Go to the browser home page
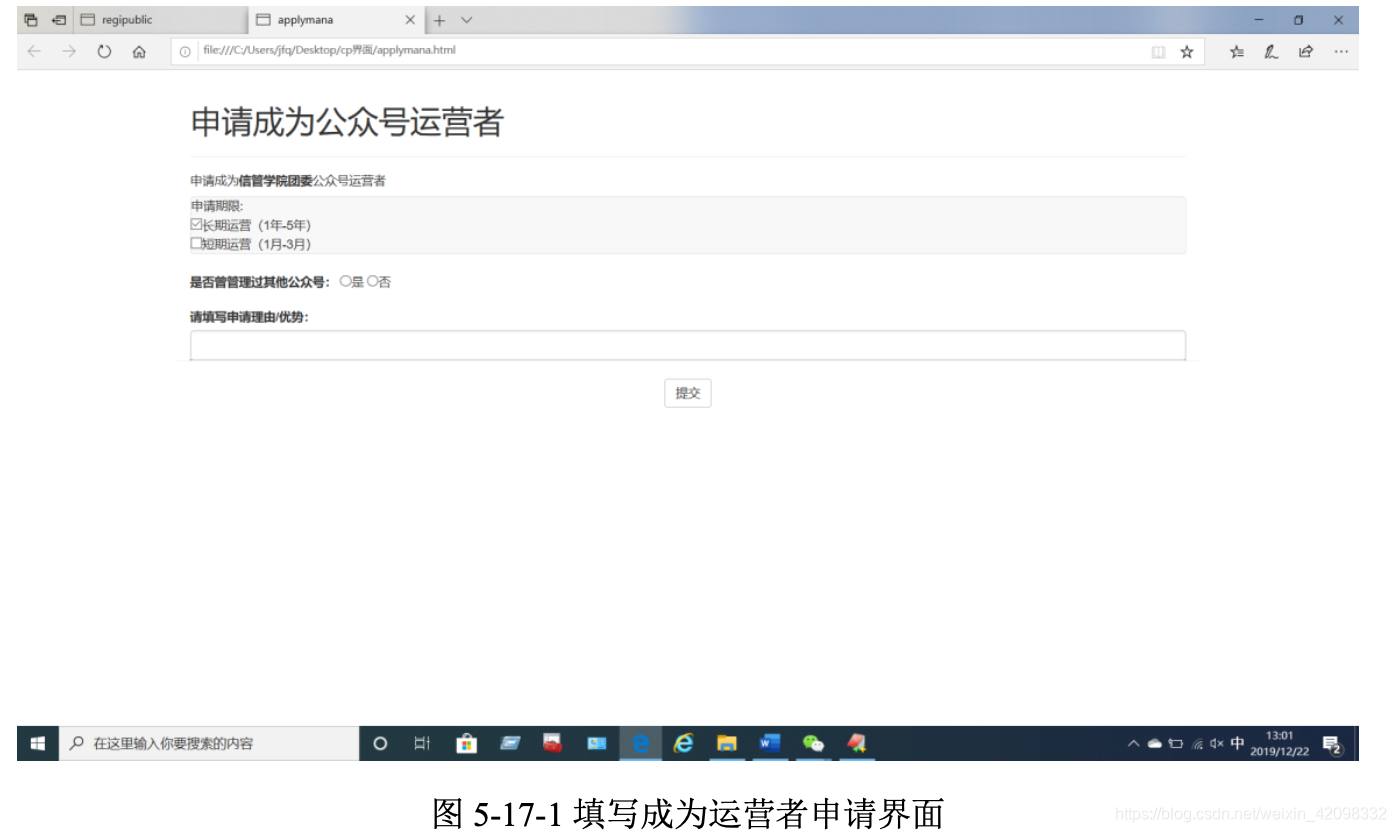Screen dimensions: 1396x832 point(139,52)
